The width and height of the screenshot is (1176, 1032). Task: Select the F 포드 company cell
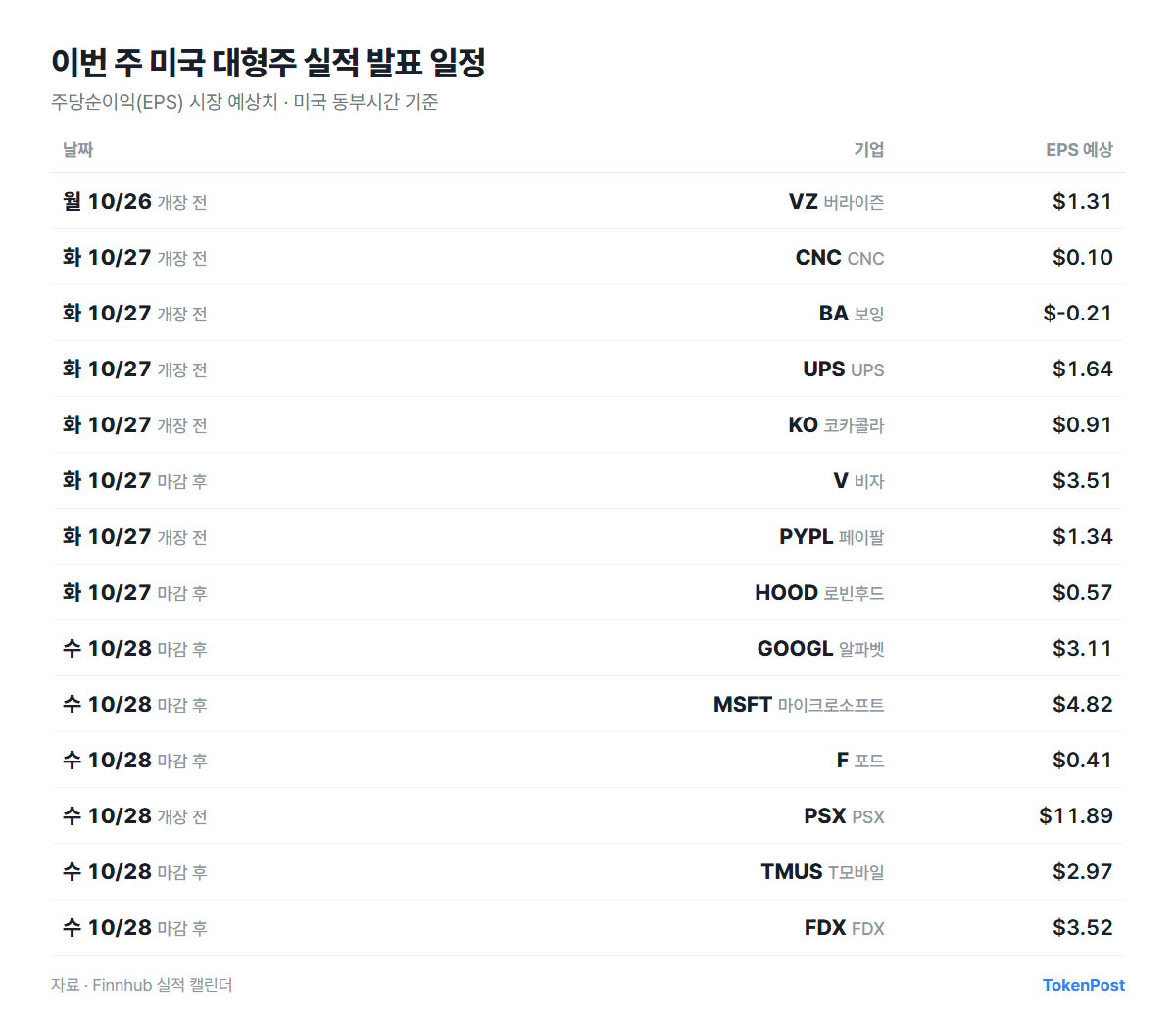coord(860,760)
